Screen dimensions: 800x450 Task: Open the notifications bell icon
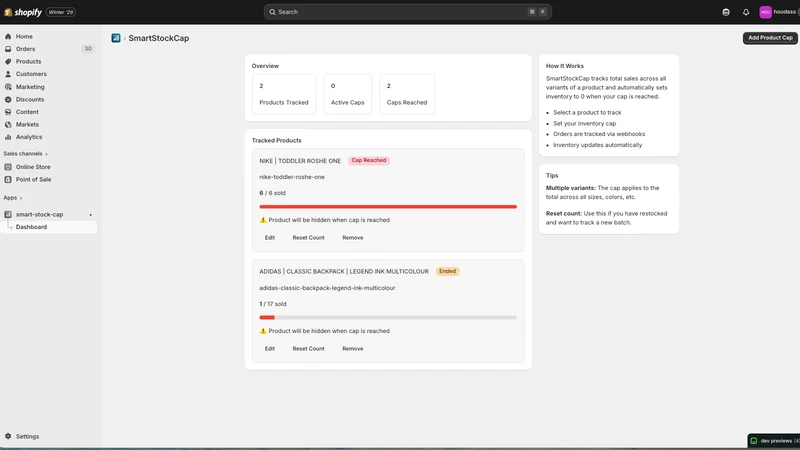746,12
